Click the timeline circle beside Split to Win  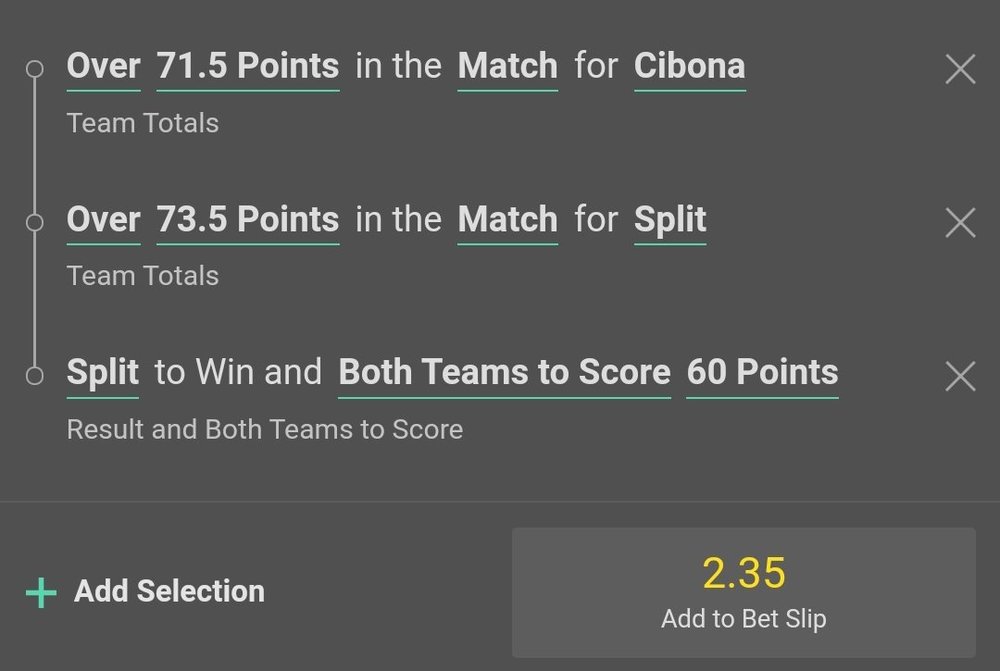(35, 376)
